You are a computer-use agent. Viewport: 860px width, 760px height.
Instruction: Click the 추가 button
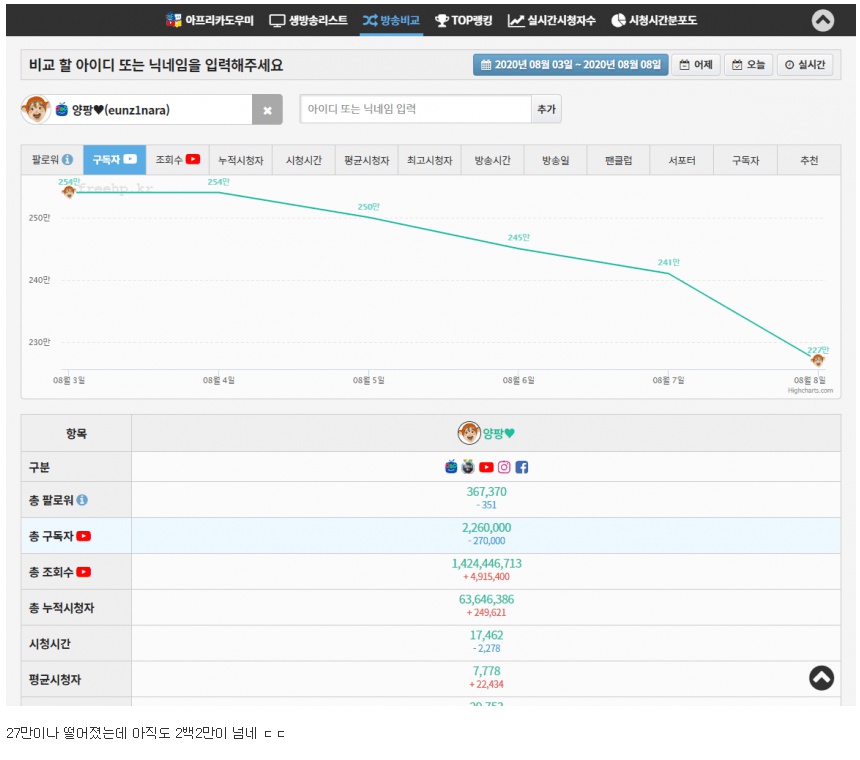(546, 109)
